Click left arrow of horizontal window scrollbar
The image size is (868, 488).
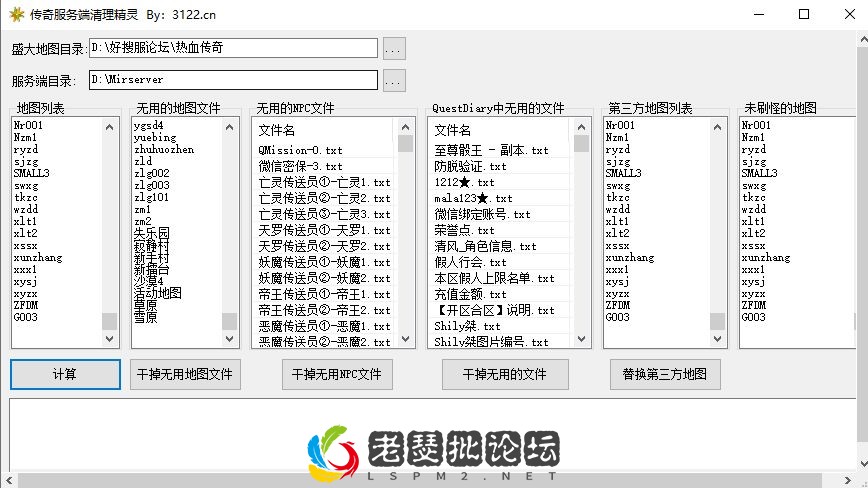(x=9, y=480)
